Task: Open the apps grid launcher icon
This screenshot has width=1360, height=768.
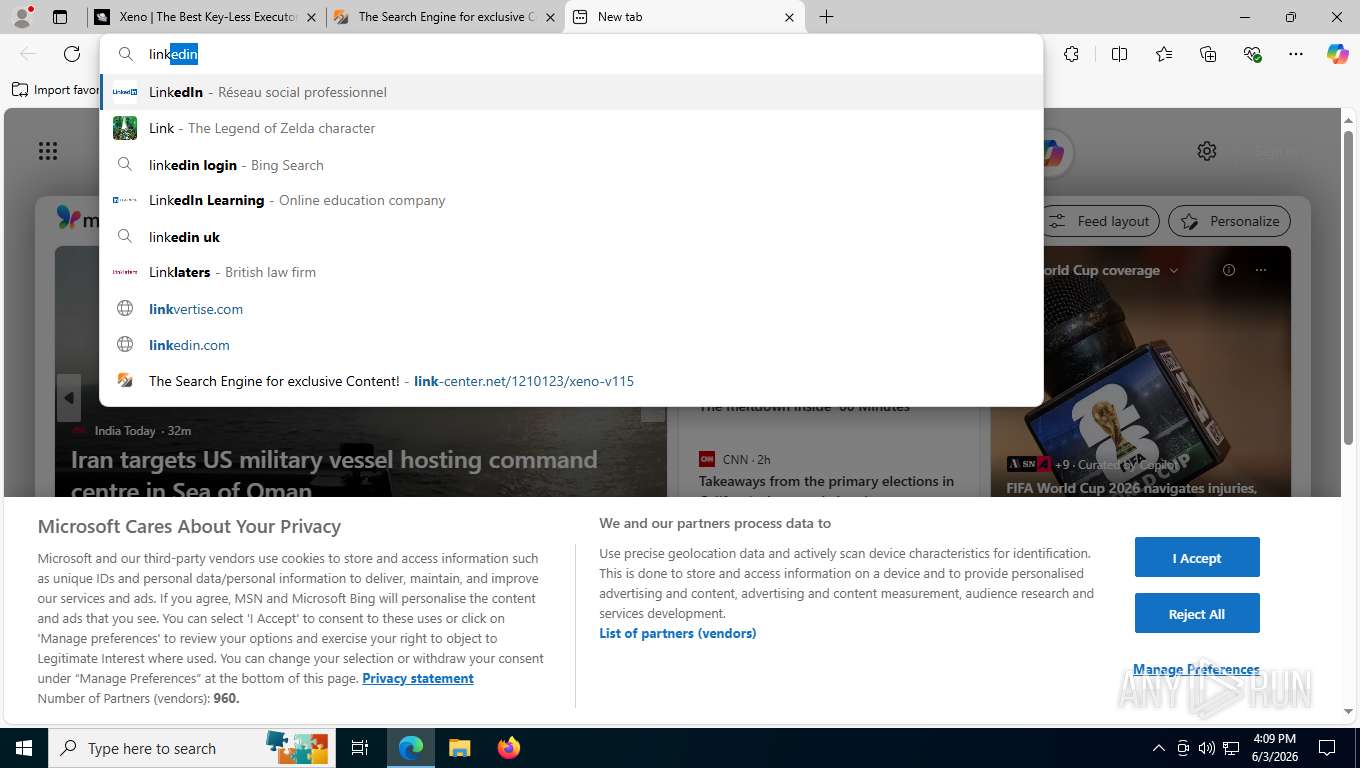Action: click(x=48, y=151)
